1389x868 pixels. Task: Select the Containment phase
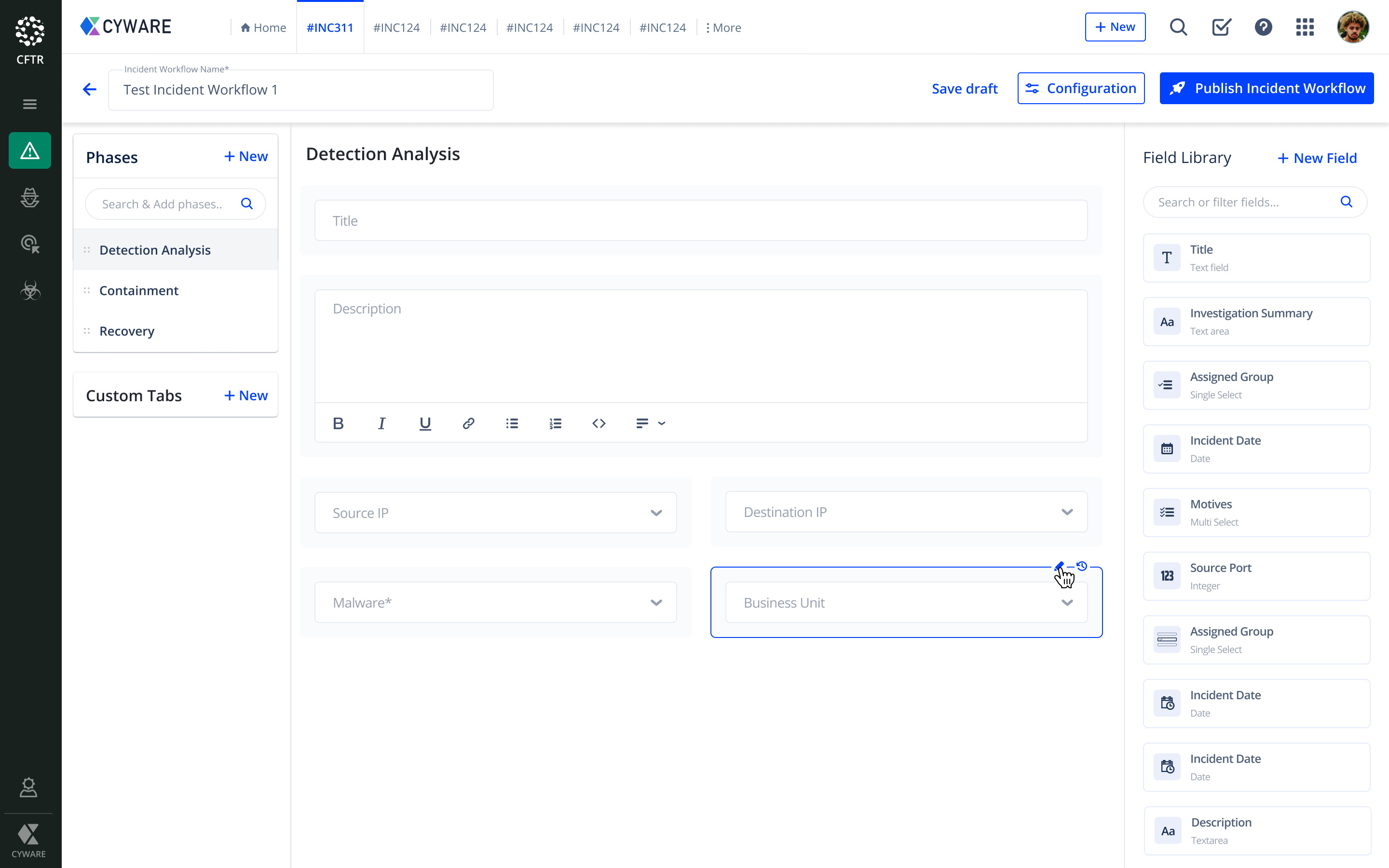pos(139,290)
